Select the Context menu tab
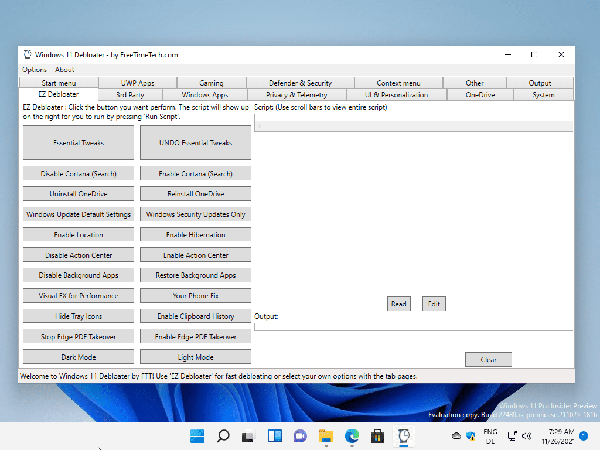This screenshot has height=450, width=600. [398, 83]
